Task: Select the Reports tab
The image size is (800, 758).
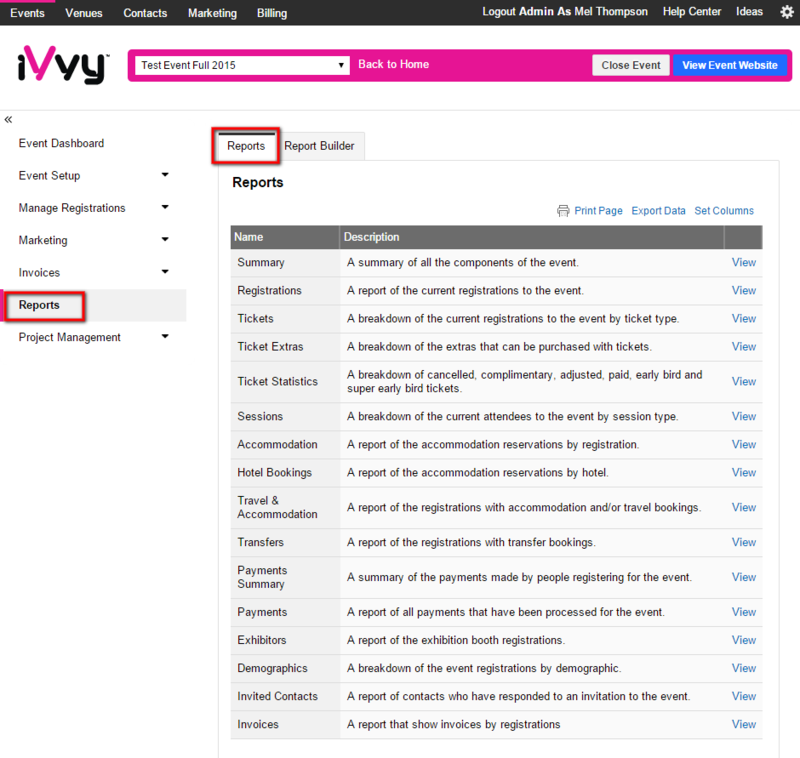Action: click(x=246, y=146)
